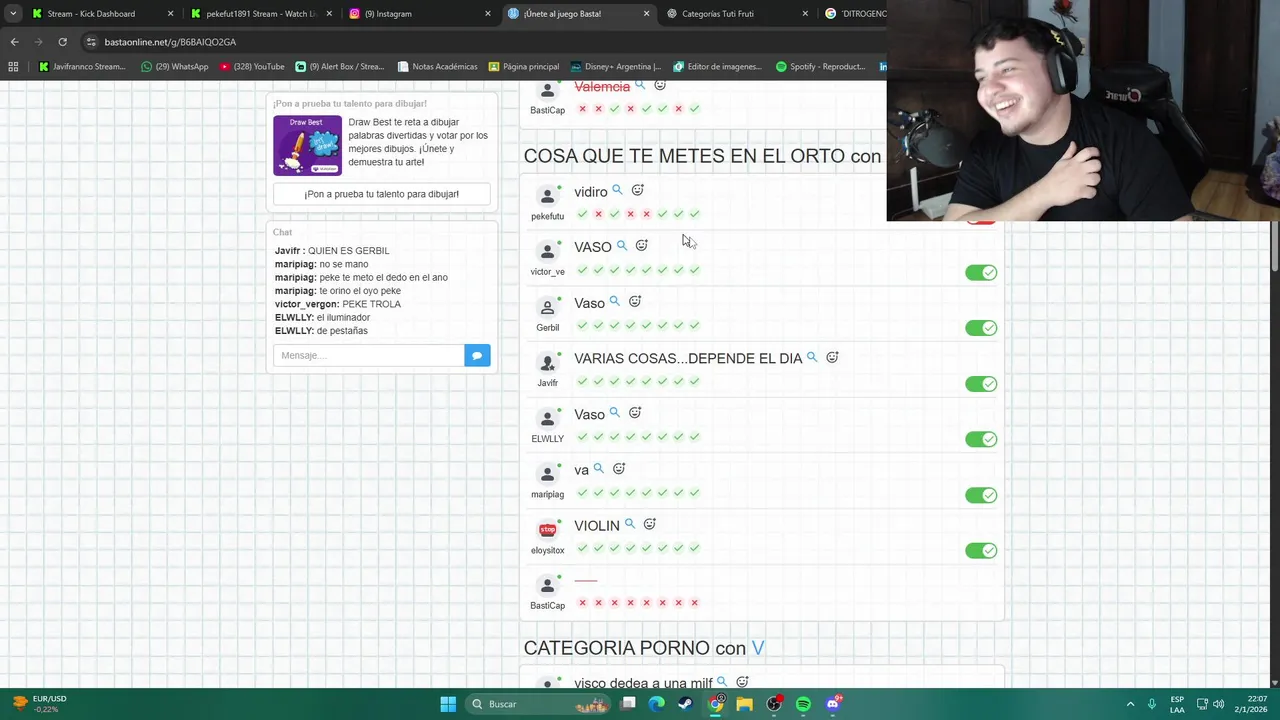This screenshot has height=720, width=1280.
Task: Close the ¡Únete al juego Basta! tab
Action: pos(646,14)
